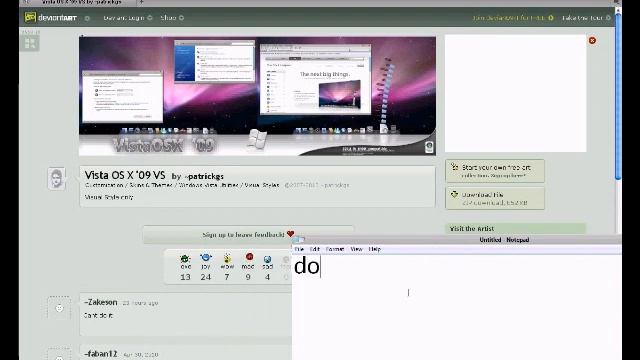Click Zakeson's comment avatar
Screen dimensions: 640x360
point(59,308)
